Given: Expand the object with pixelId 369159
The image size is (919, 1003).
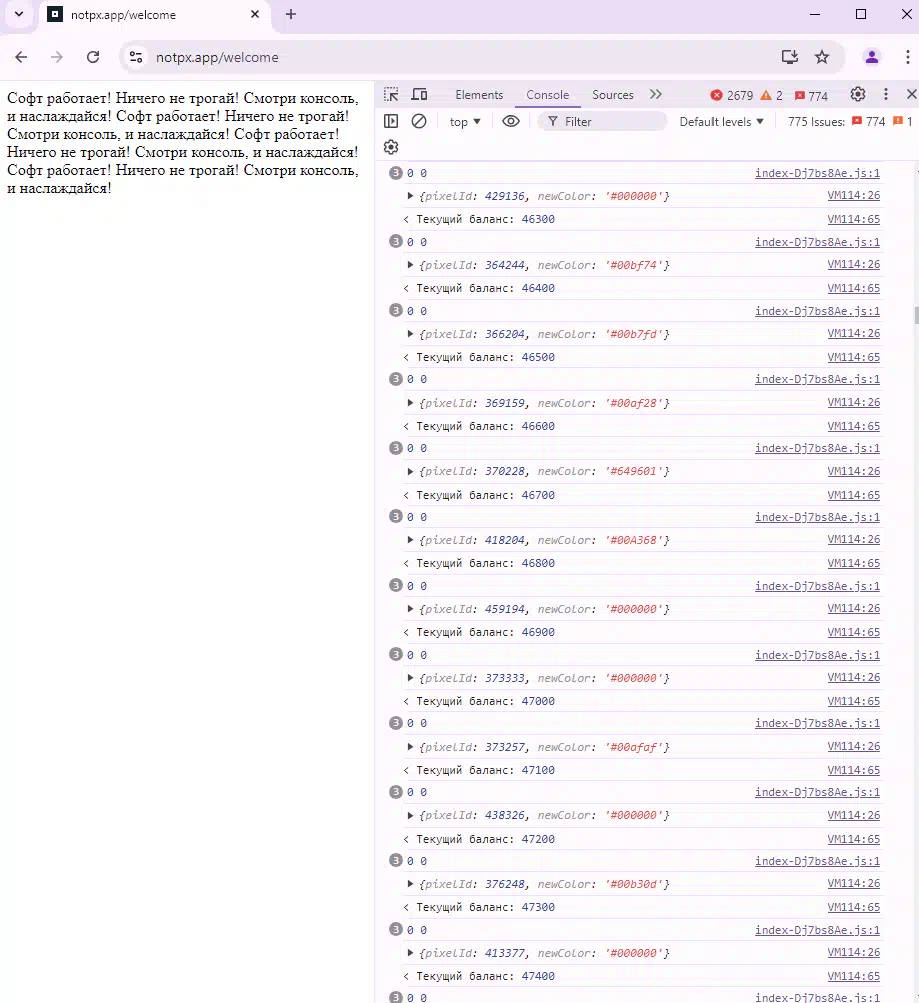Looking at the screenshot, I should coord(410,403).
